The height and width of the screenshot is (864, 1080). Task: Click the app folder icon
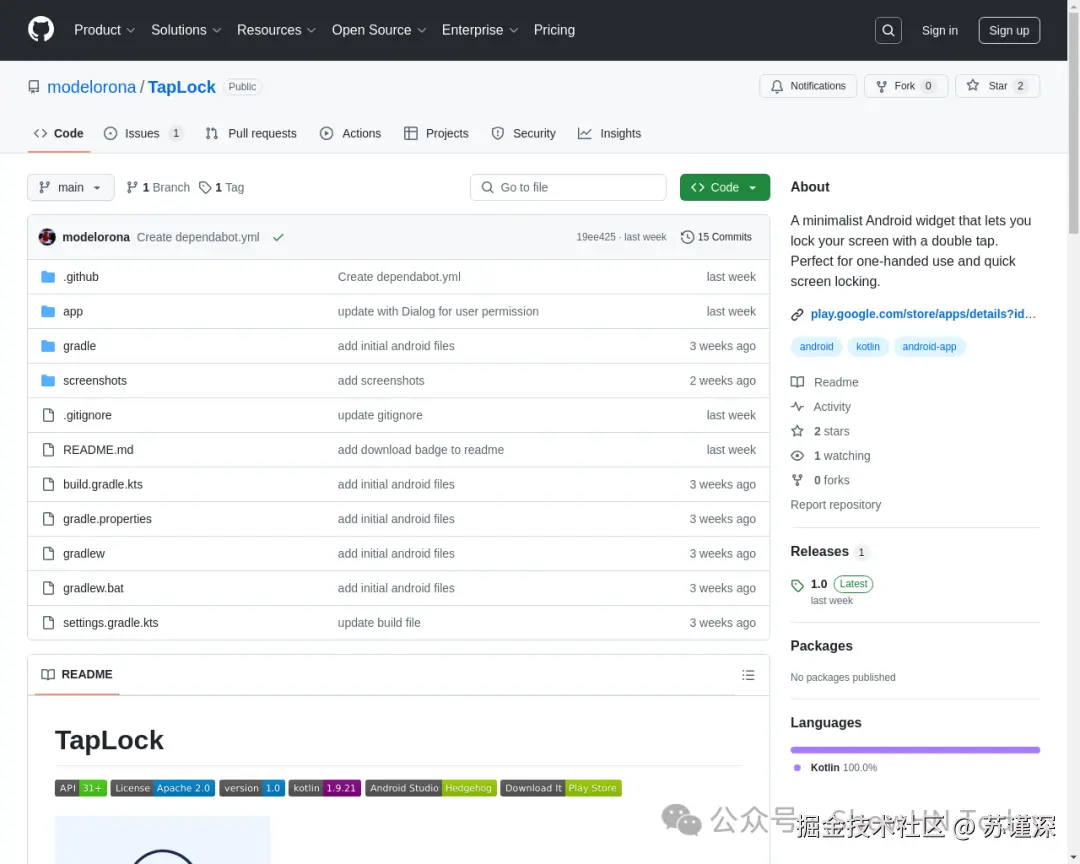pyautogui.click(x=48, y=311)
